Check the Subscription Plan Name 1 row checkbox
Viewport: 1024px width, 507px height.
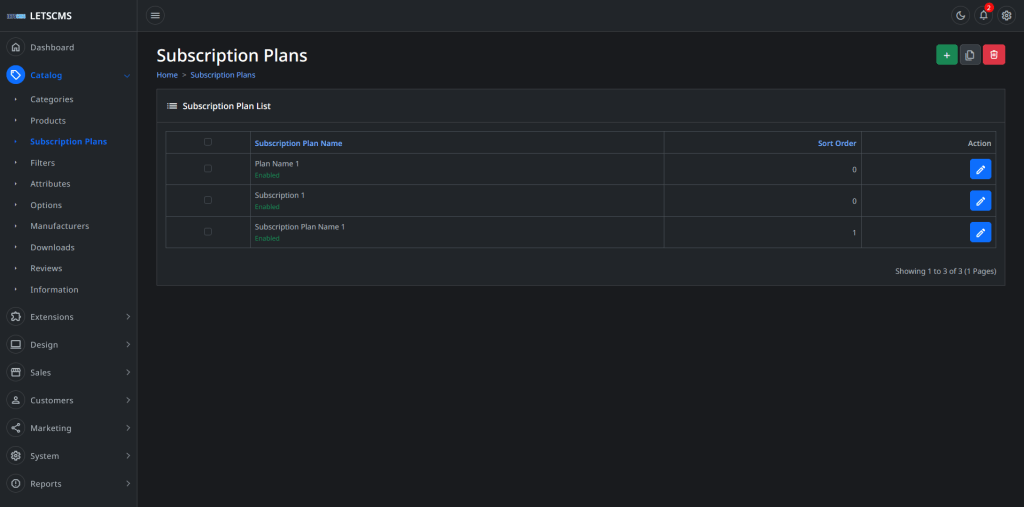[x=208, y=231]
